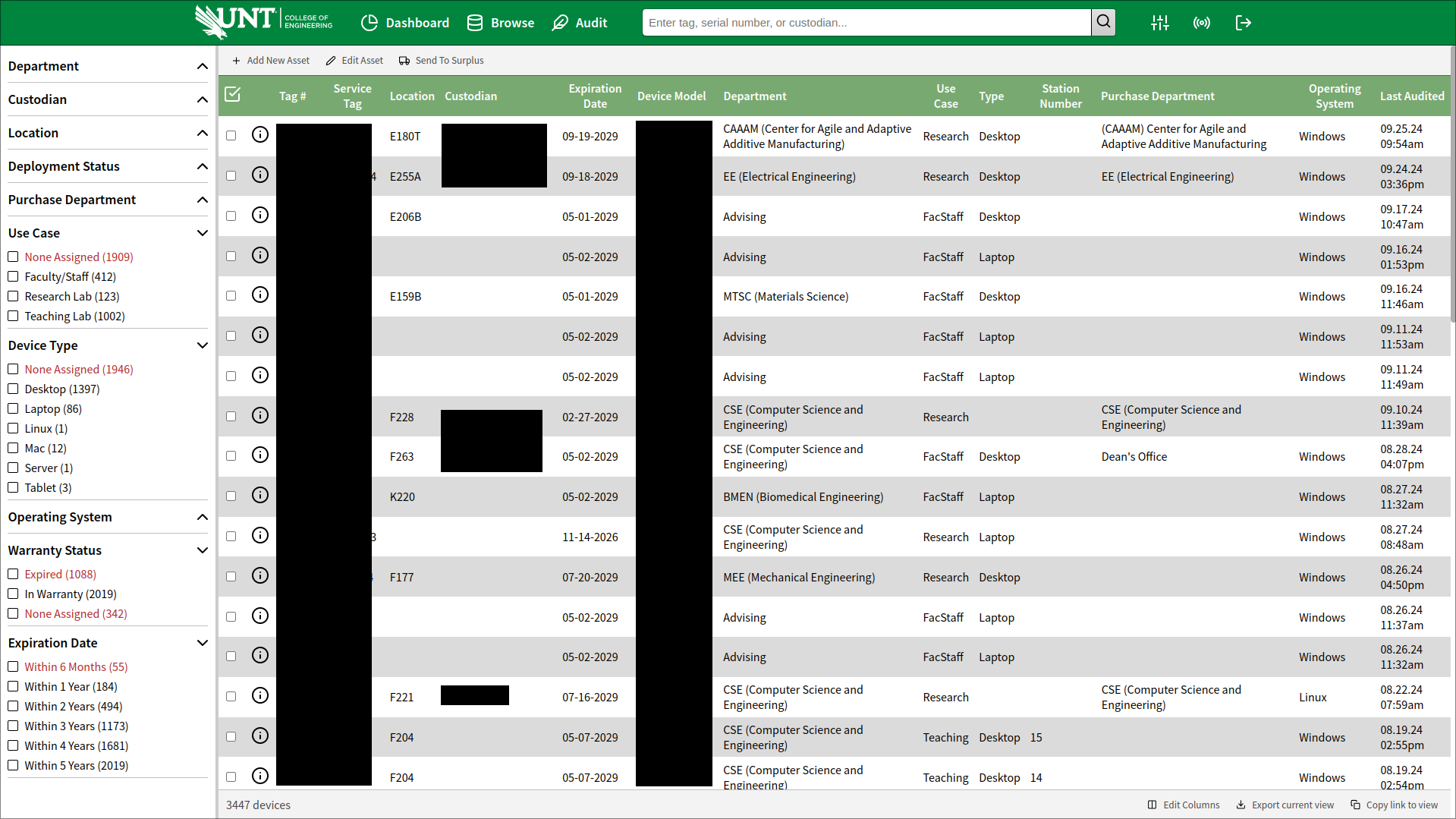Open info icon for row audited 08.26.24 11:37am
This screenshot has width=1456, height=819.
[x=260, y=616]
